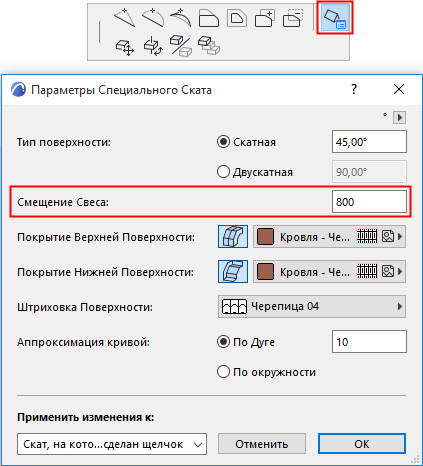
Task: Click bottom surface hatching pattern icon
Action: [367, 271]
